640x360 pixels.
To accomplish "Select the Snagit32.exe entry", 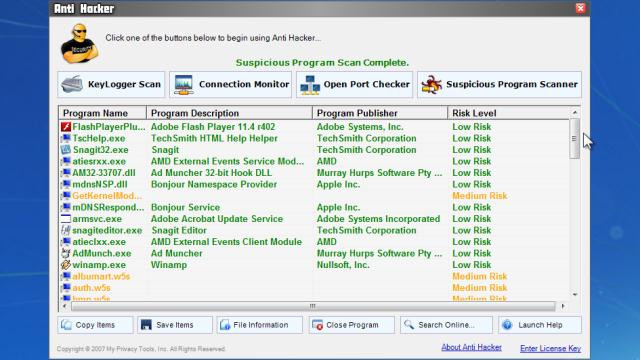I will [x=100, y=150].
